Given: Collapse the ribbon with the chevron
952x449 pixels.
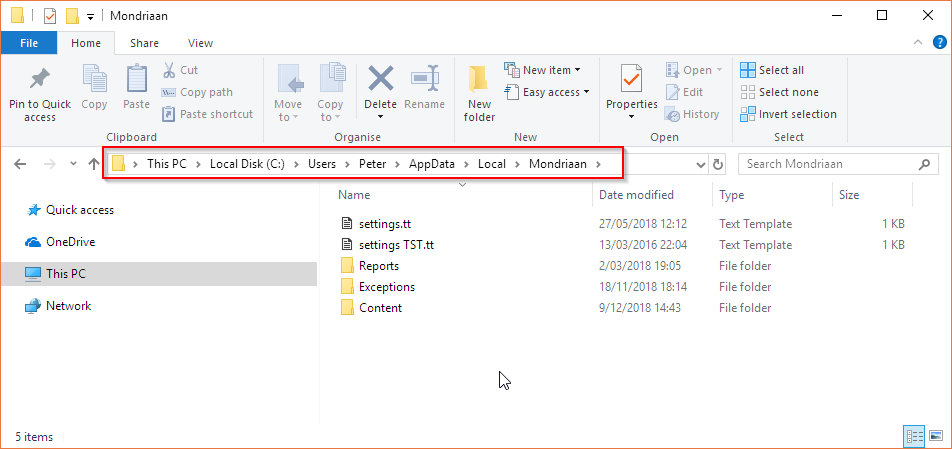Looking at the screenshot, I should pyautogui.click(x=917, y=42).
